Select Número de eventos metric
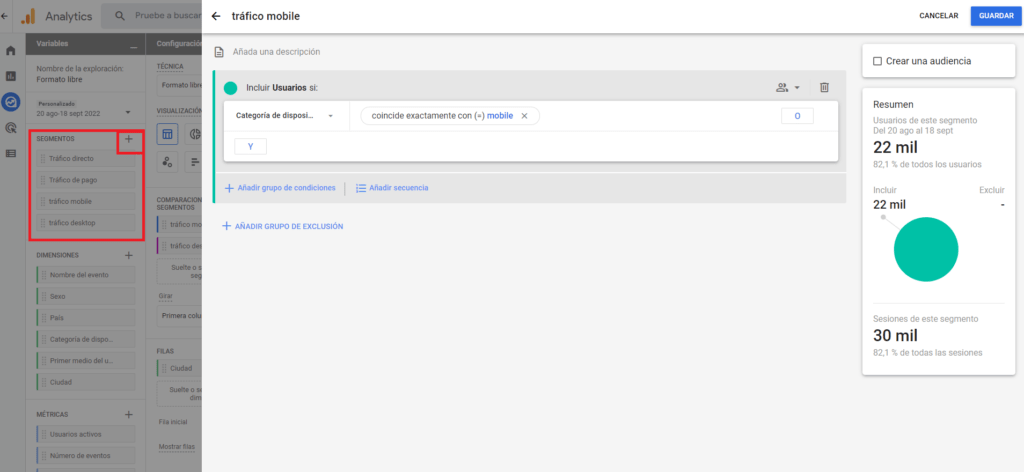 [x=86, y=455]
